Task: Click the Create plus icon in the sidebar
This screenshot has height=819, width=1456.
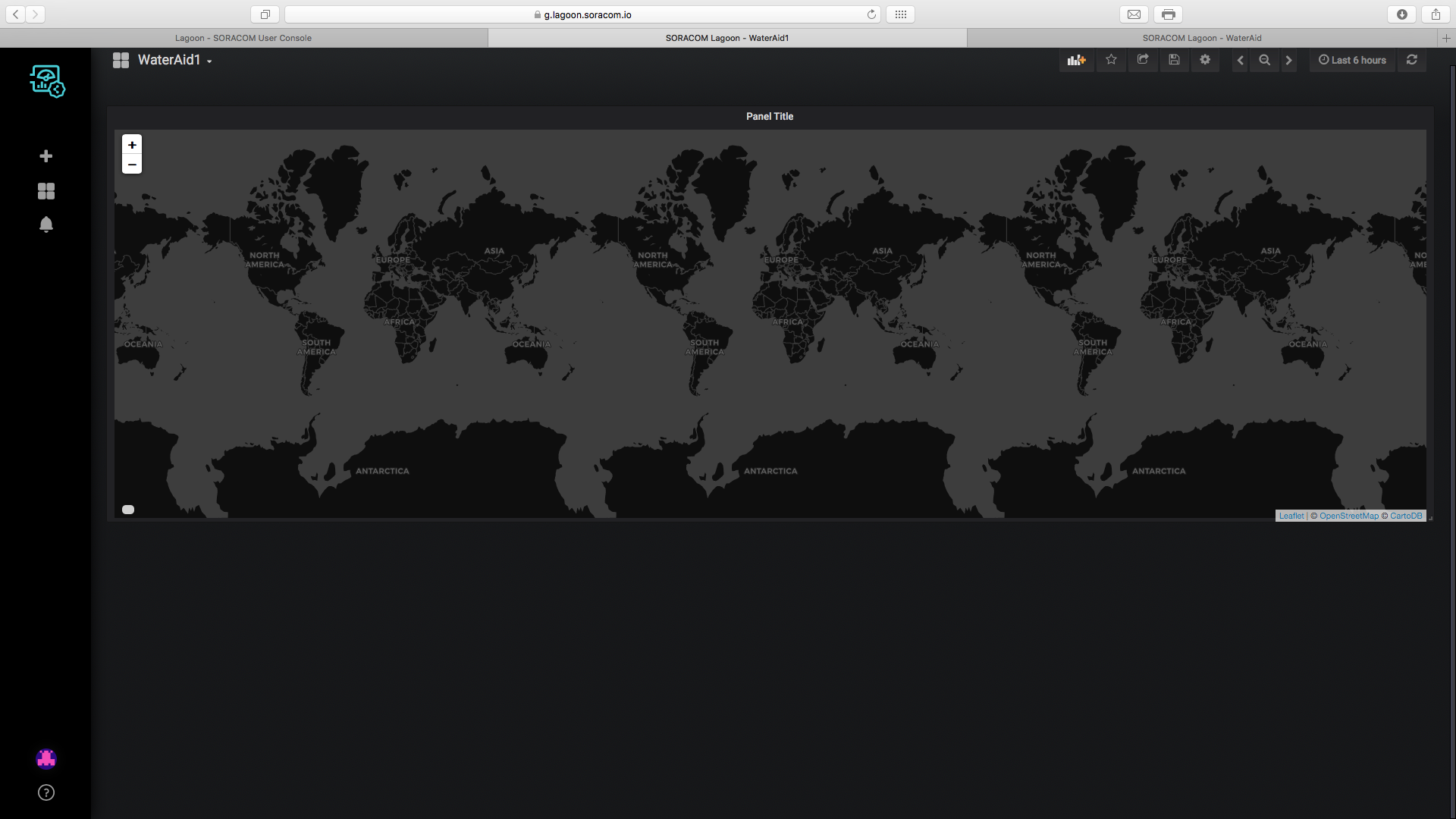Action: pyautogui.click(x=46, y=156)
